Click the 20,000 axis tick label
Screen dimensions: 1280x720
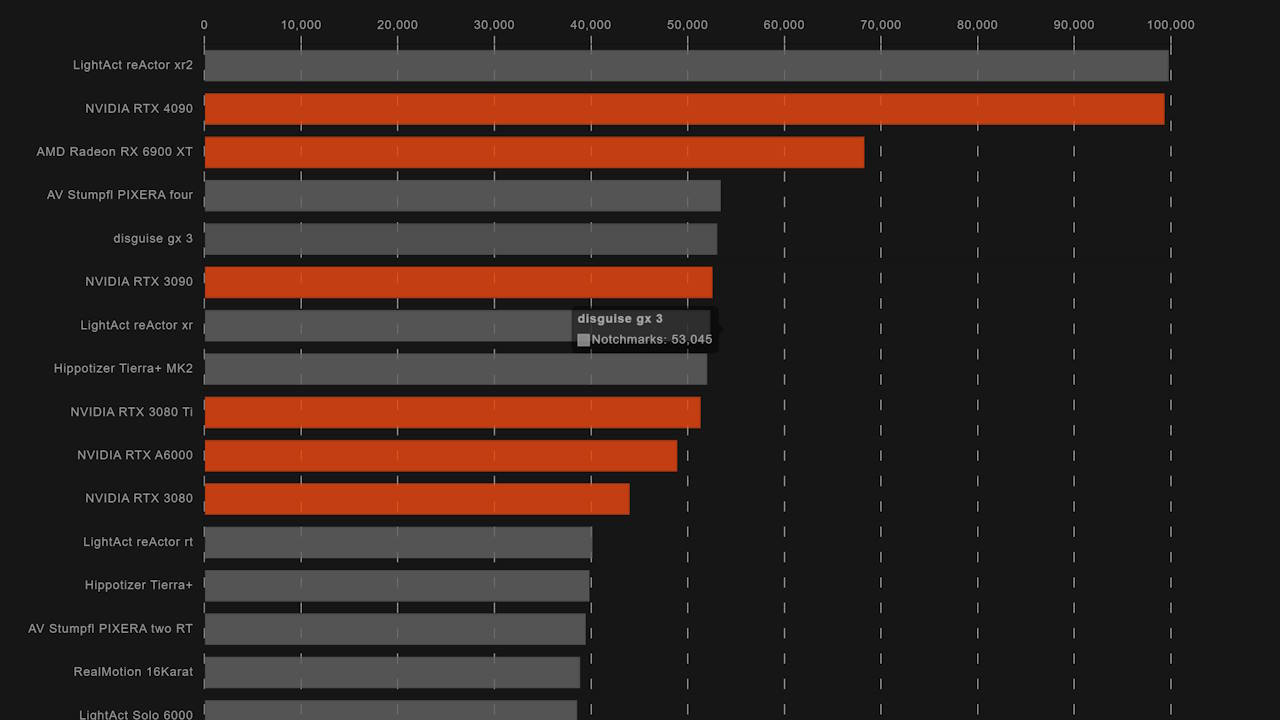(397, 25)
